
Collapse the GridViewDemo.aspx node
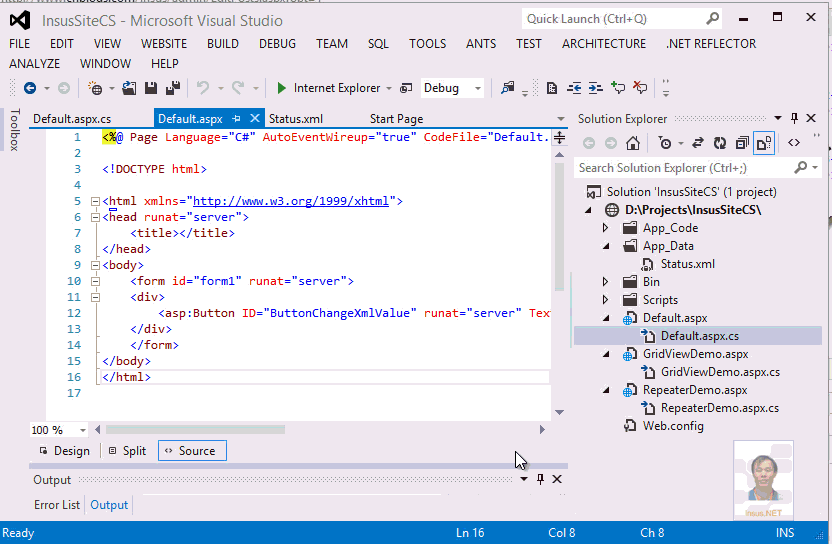(x=606, y=355)
